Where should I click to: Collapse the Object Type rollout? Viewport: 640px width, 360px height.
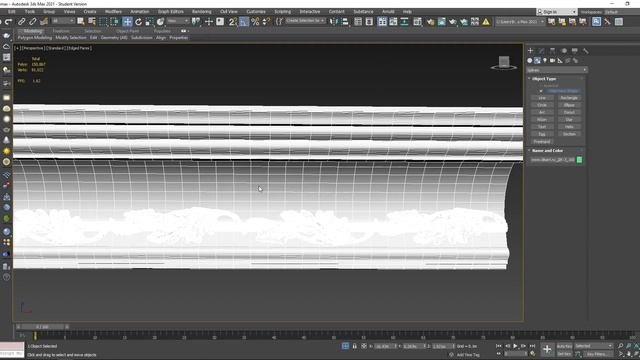click(544, 78)
